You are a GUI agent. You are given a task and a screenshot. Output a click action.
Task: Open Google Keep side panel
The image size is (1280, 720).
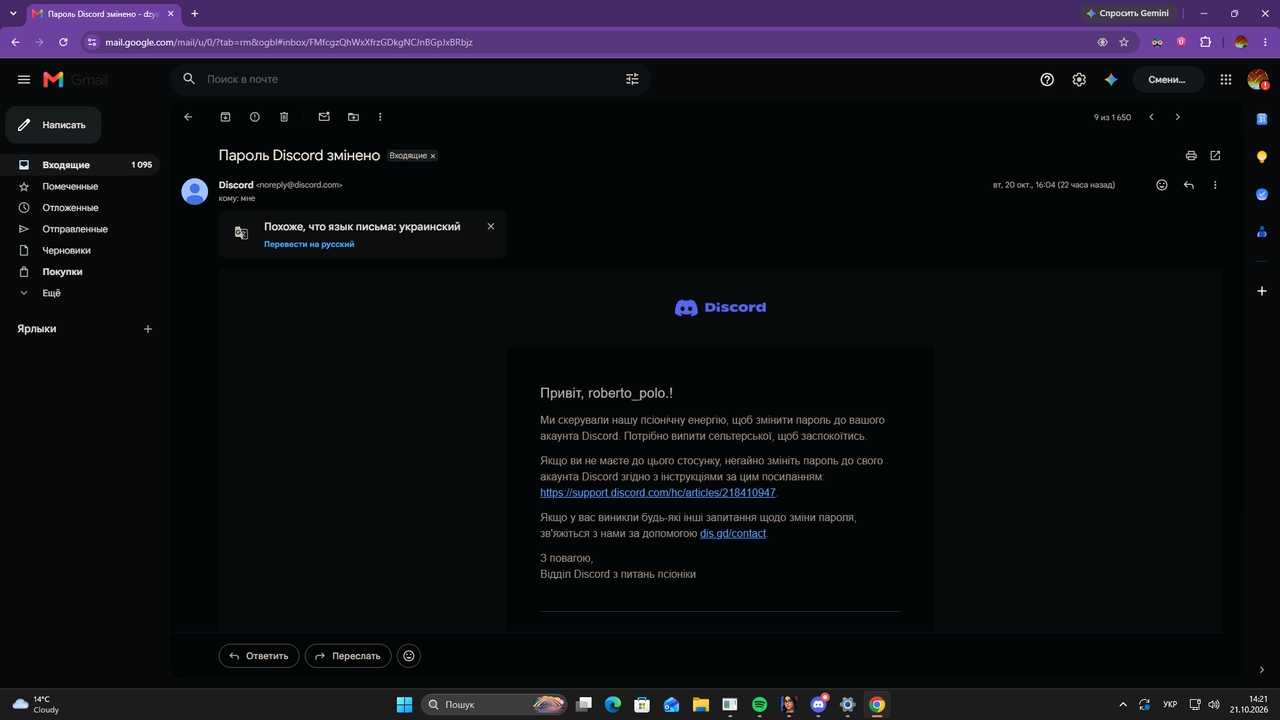(1262, 157)
